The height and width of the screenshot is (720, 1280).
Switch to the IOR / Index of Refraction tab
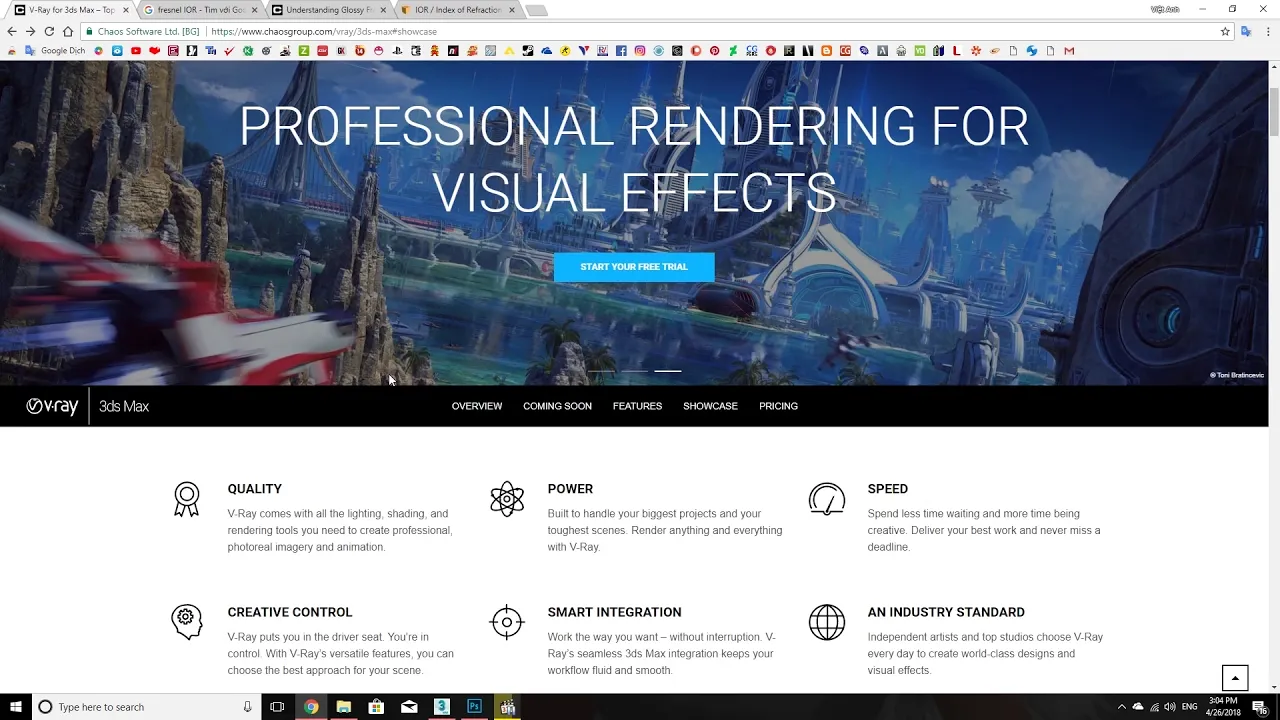click(x=458, y=10)
